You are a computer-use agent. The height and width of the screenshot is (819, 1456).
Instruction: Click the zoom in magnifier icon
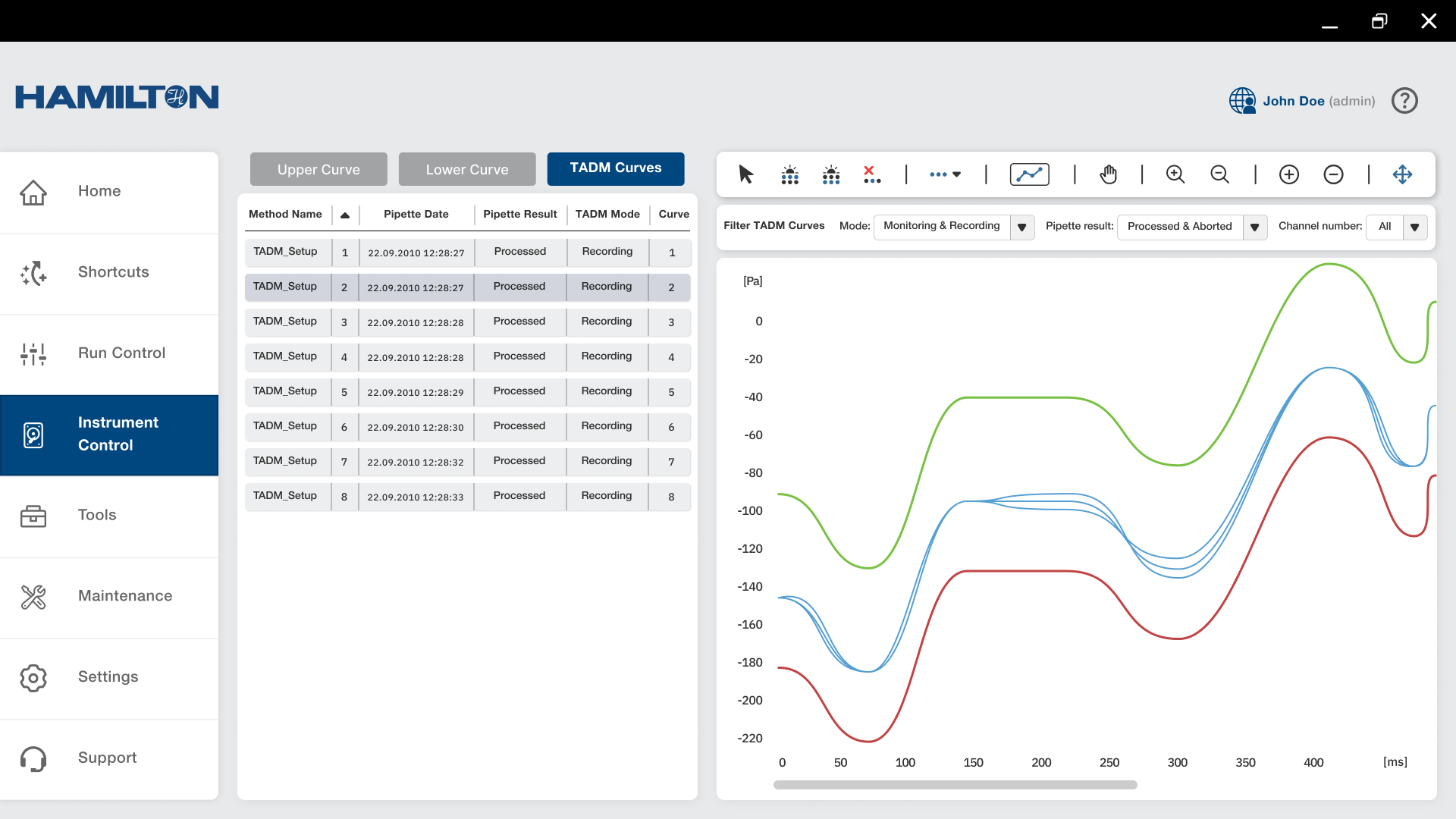click(1175, 174)
